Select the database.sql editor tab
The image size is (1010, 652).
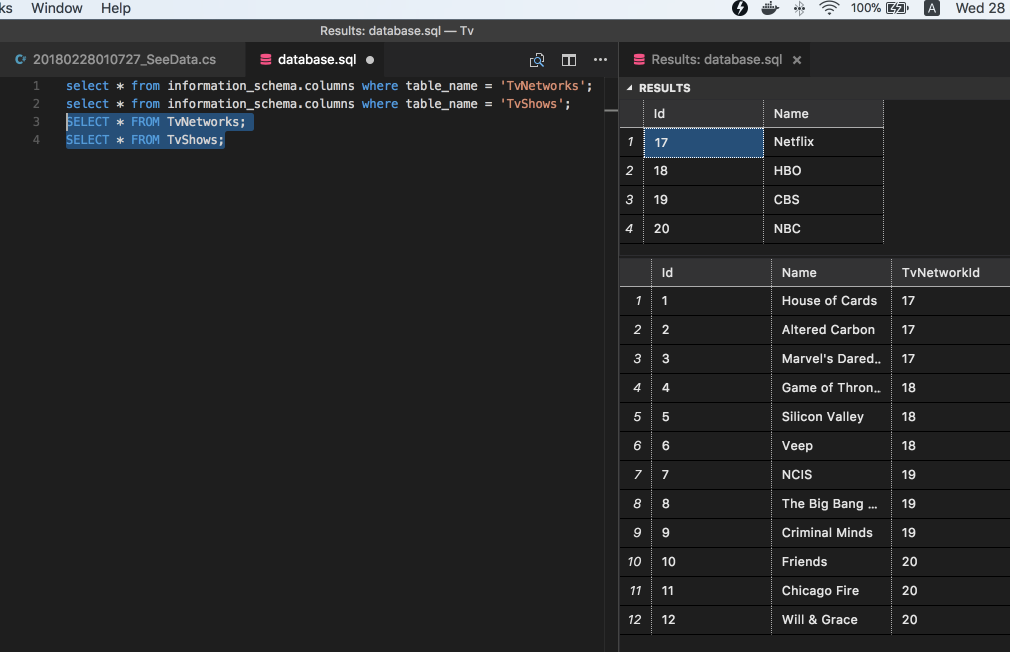[x=315, y=60]
